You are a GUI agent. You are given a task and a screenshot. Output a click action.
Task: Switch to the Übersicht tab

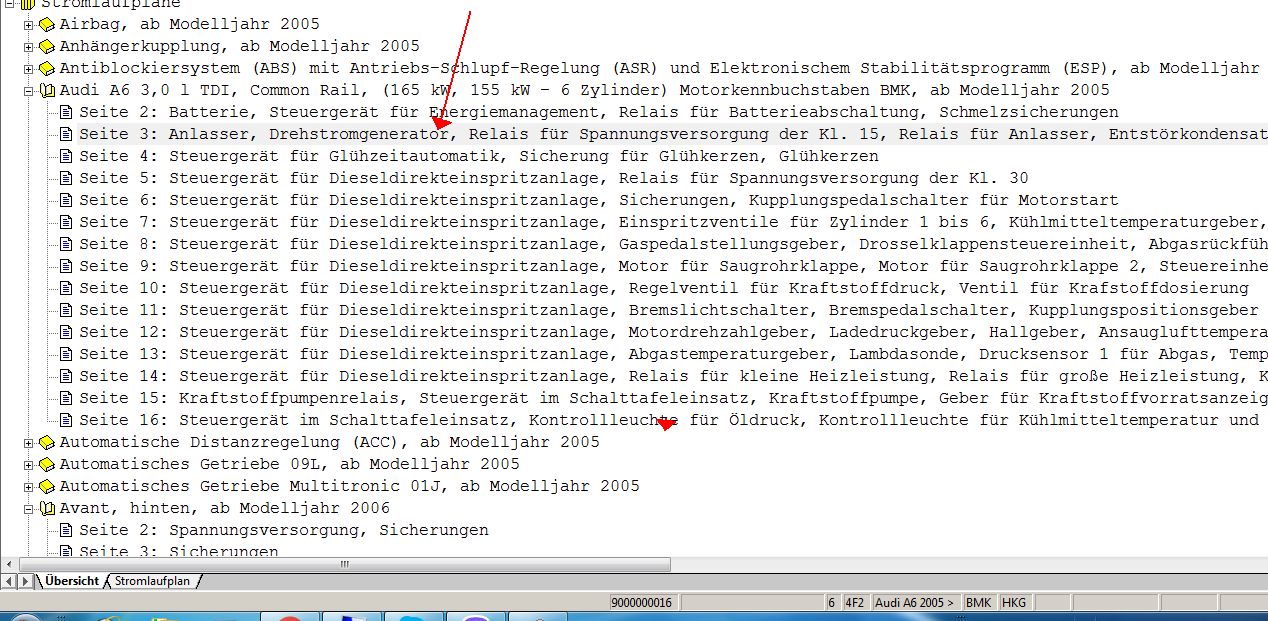tap(71, 580)
